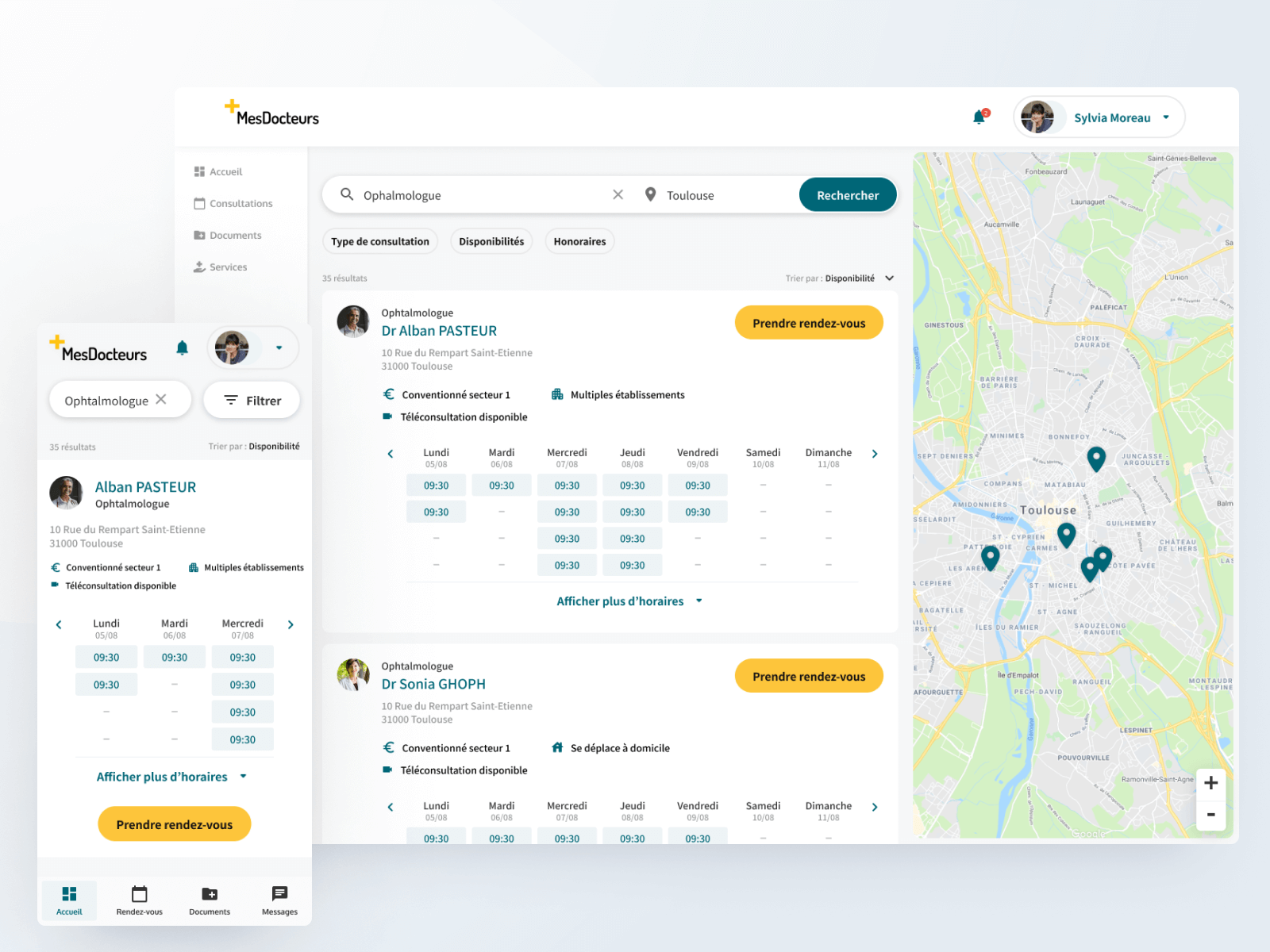Click Dr Alban PASTEUR photo in desktop list
Screen dimensions: 1270x952
tap(353, 321)
